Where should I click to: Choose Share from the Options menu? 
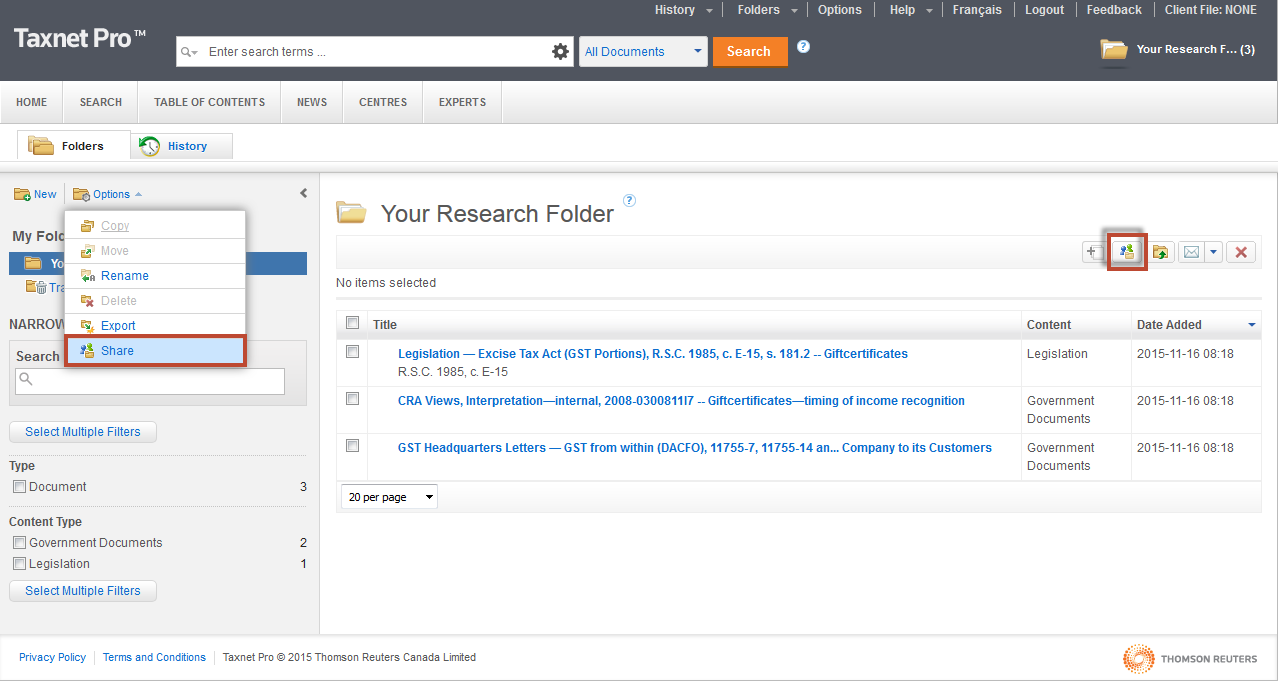point(155,351)
